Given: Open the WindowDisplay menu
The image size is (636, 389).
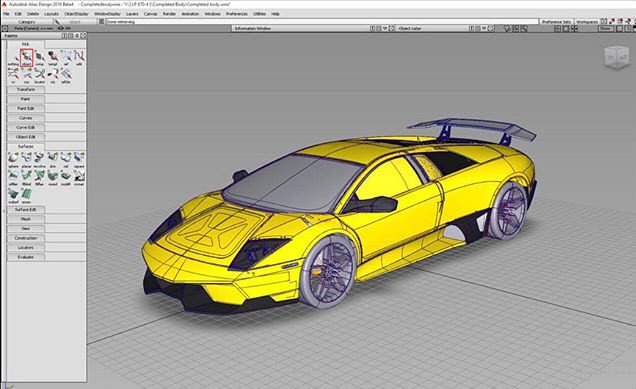Looking at the screenshot, I should tap(107, 14).
